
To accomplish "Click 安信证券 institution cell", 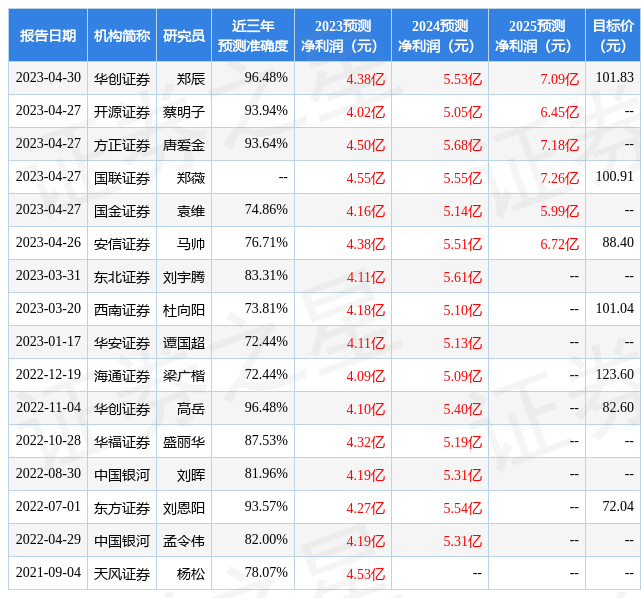I will pyautogui.click(x=122, y=244).
